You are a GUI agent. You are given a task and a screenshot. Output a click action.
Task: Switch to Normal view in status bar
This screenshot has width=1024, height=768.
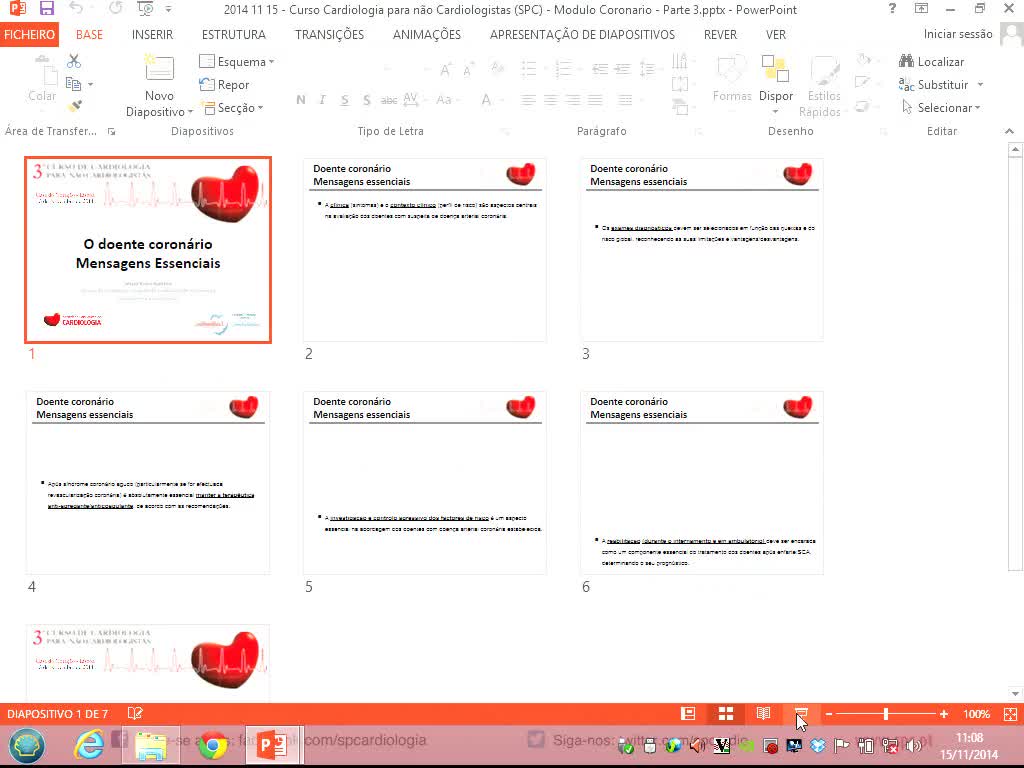[688, 714]
